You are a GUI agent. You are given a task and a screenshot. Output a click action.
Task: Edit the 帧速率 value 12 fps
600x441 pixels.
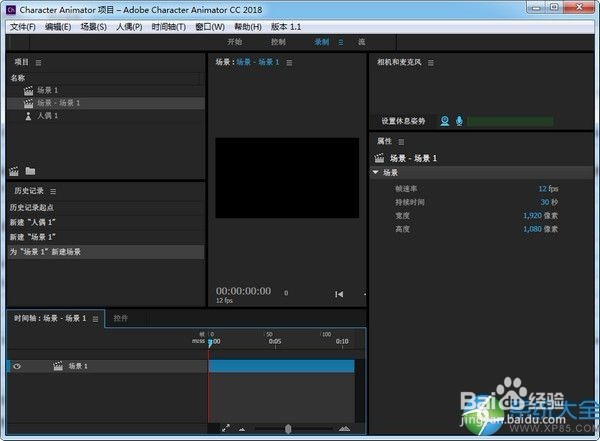[548, 189]
